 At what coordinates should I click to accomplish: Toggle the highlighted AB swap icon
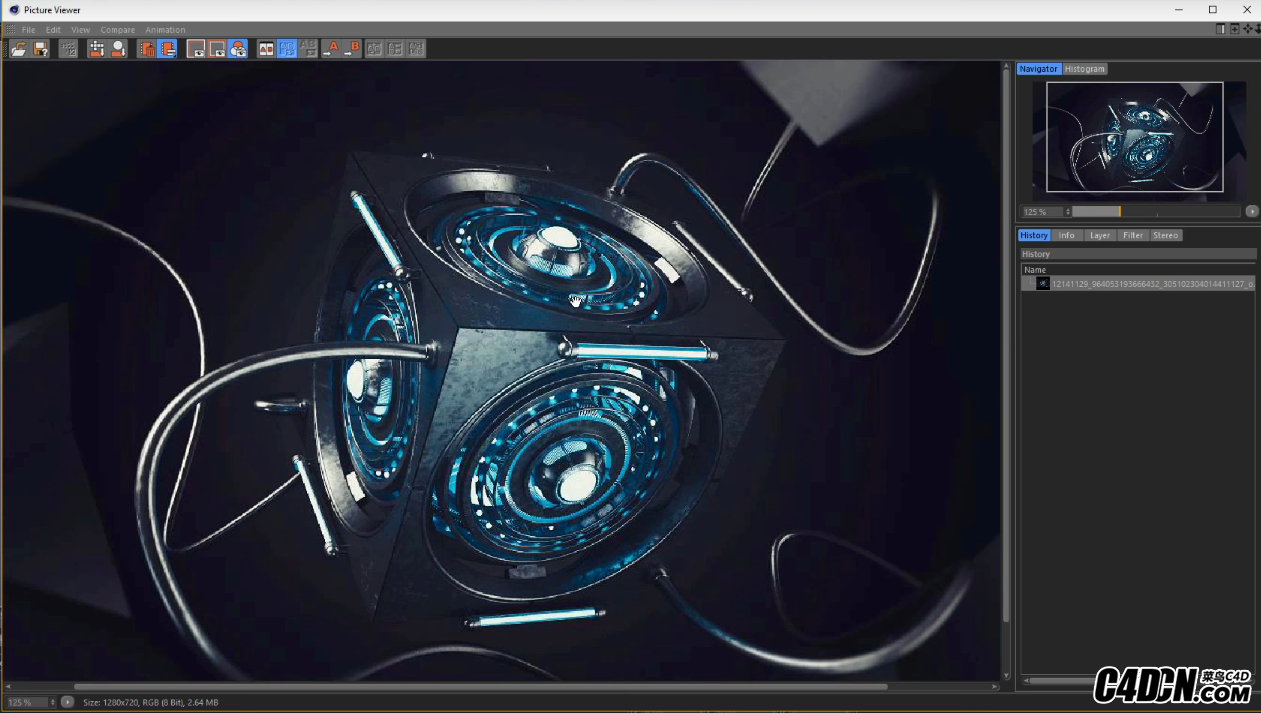[287, 48]
